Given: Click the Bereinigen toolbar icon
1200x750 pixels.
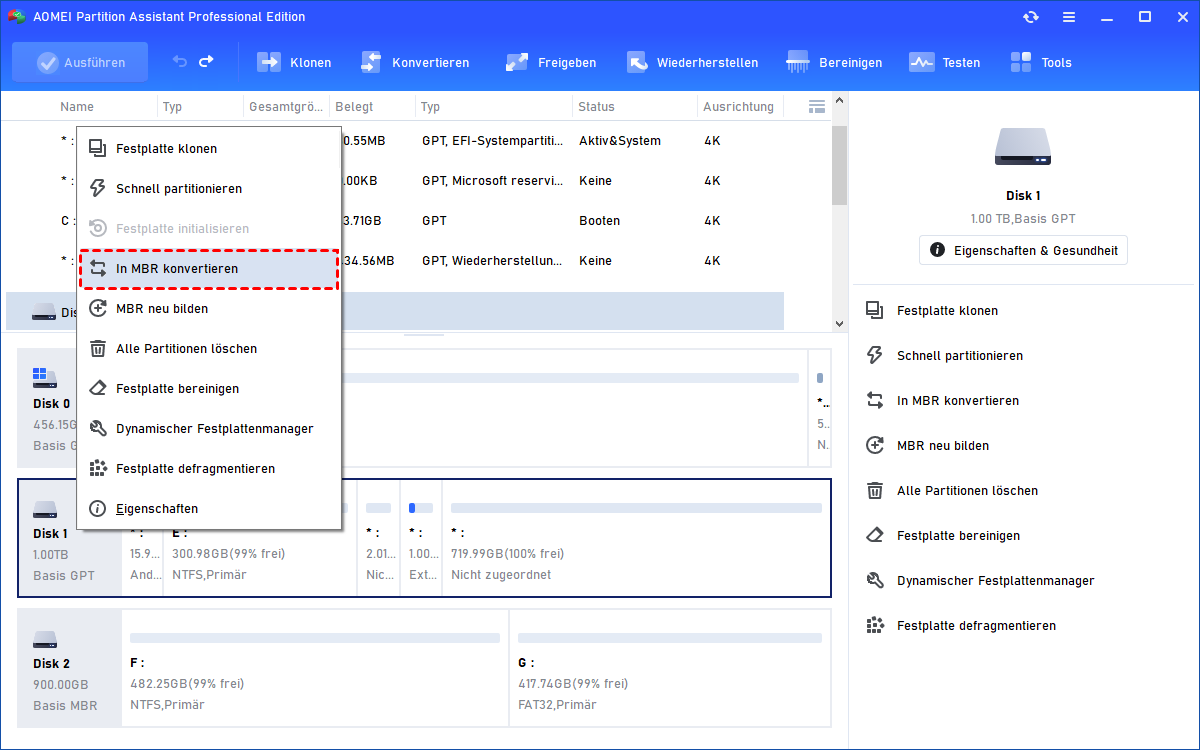Looking at the screenshot, I should (x=798, y=62).
